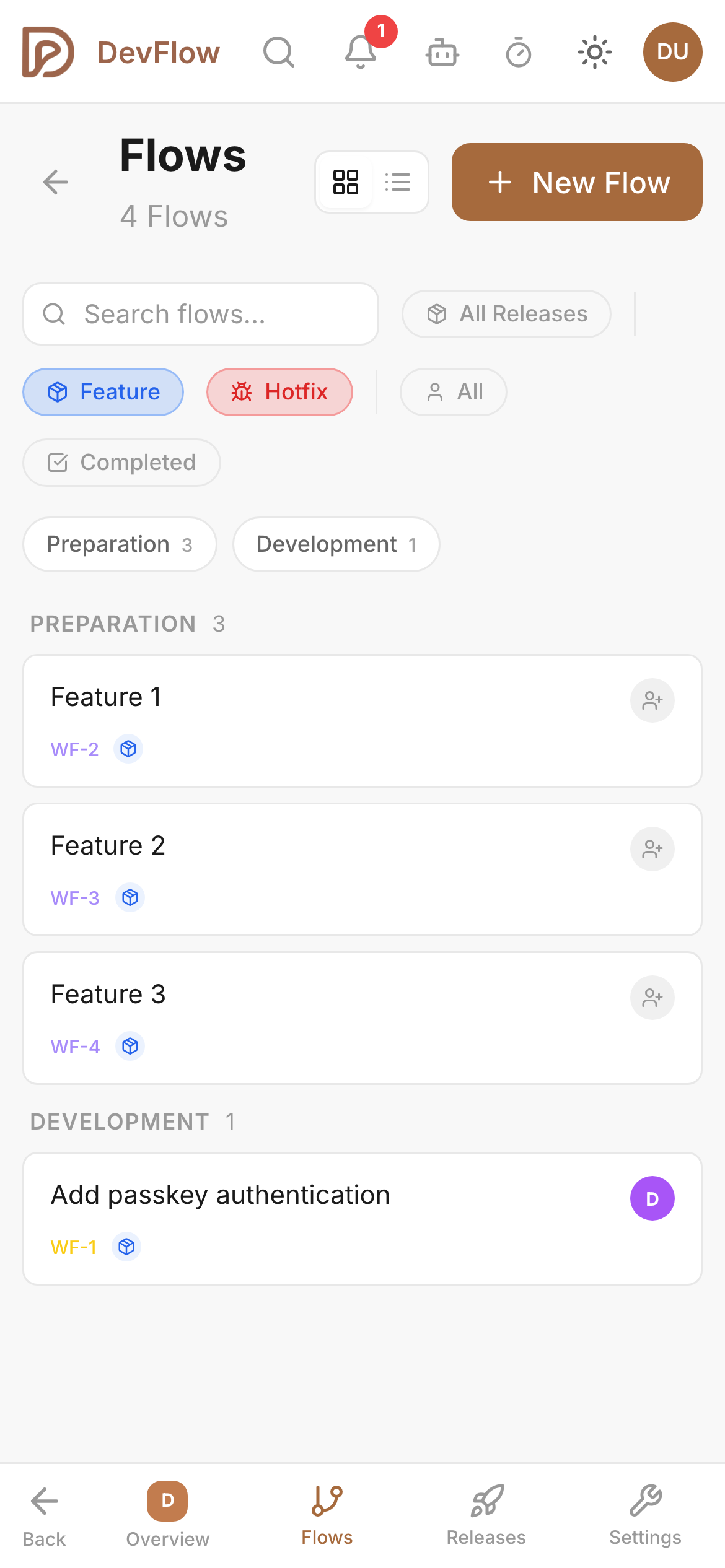Open notifications from the bell icon
This screenshot has width=725, height=1568.
coord(361,53)
